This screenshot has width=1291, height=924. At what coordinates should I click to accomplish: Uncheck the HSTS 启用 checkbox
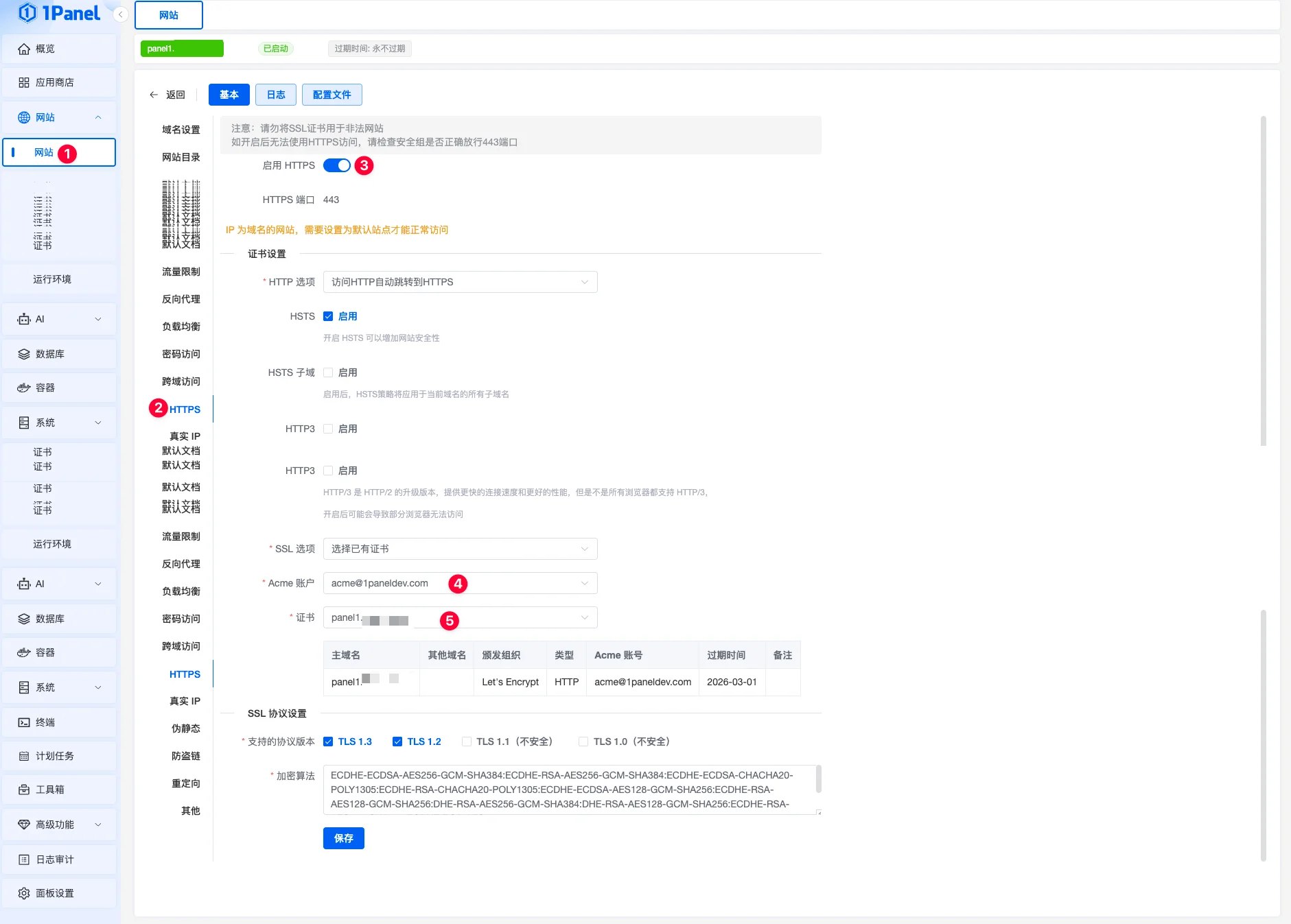tap(328, 316)
